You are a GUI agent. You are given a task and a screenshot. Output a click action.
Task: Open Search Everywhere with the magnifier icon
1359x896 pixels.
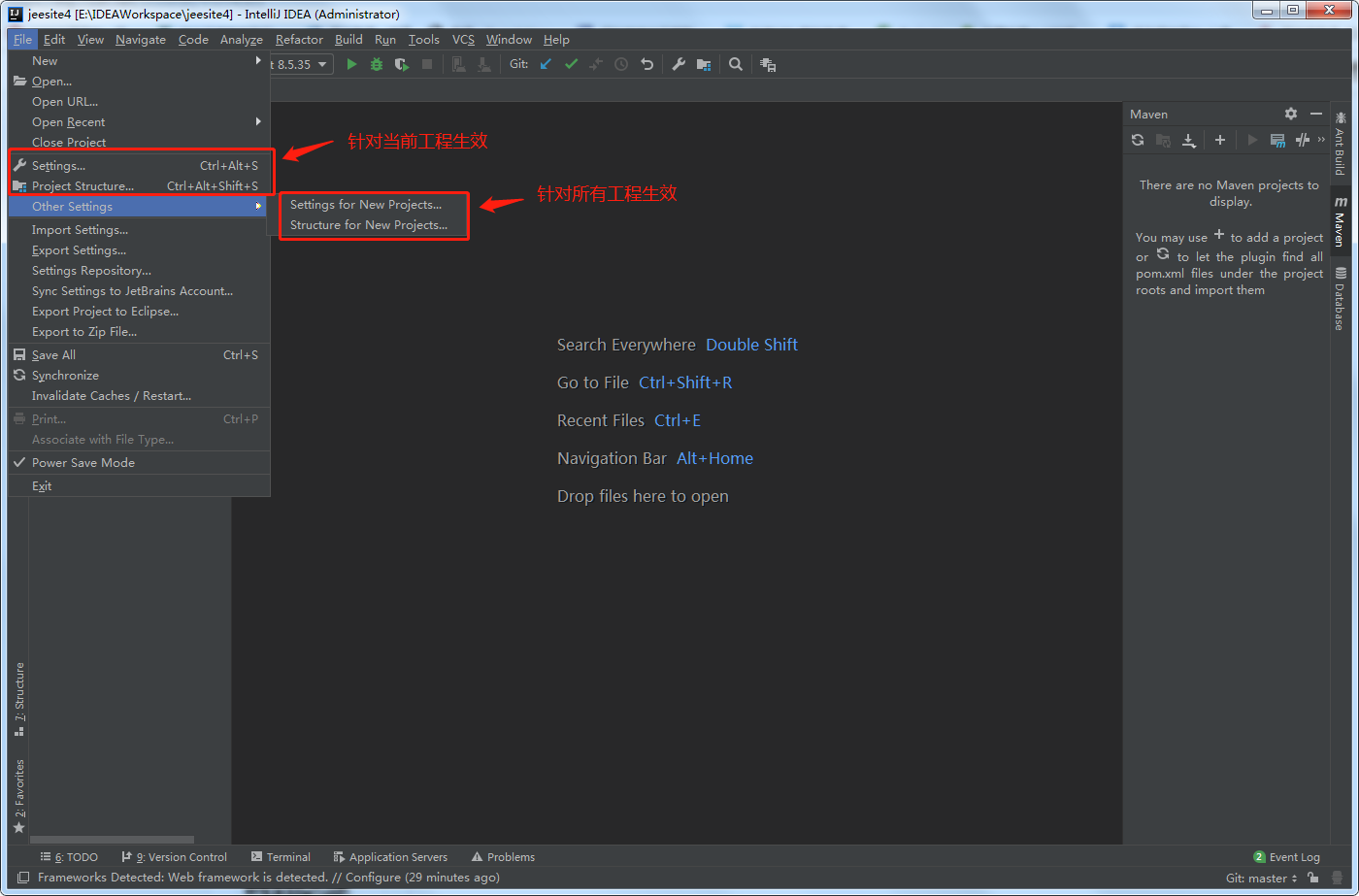[736, 64]
